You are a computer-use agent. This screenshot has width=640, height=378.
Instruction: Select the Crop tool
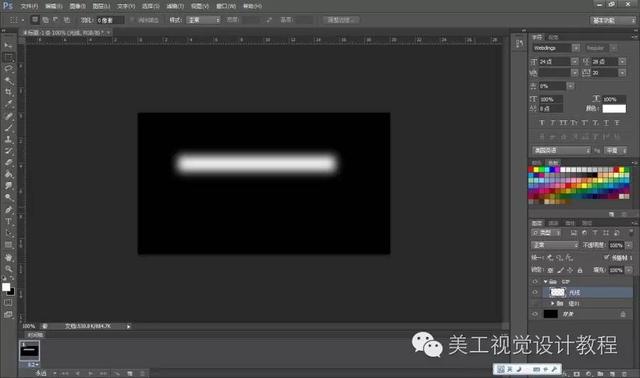[8, 92]
